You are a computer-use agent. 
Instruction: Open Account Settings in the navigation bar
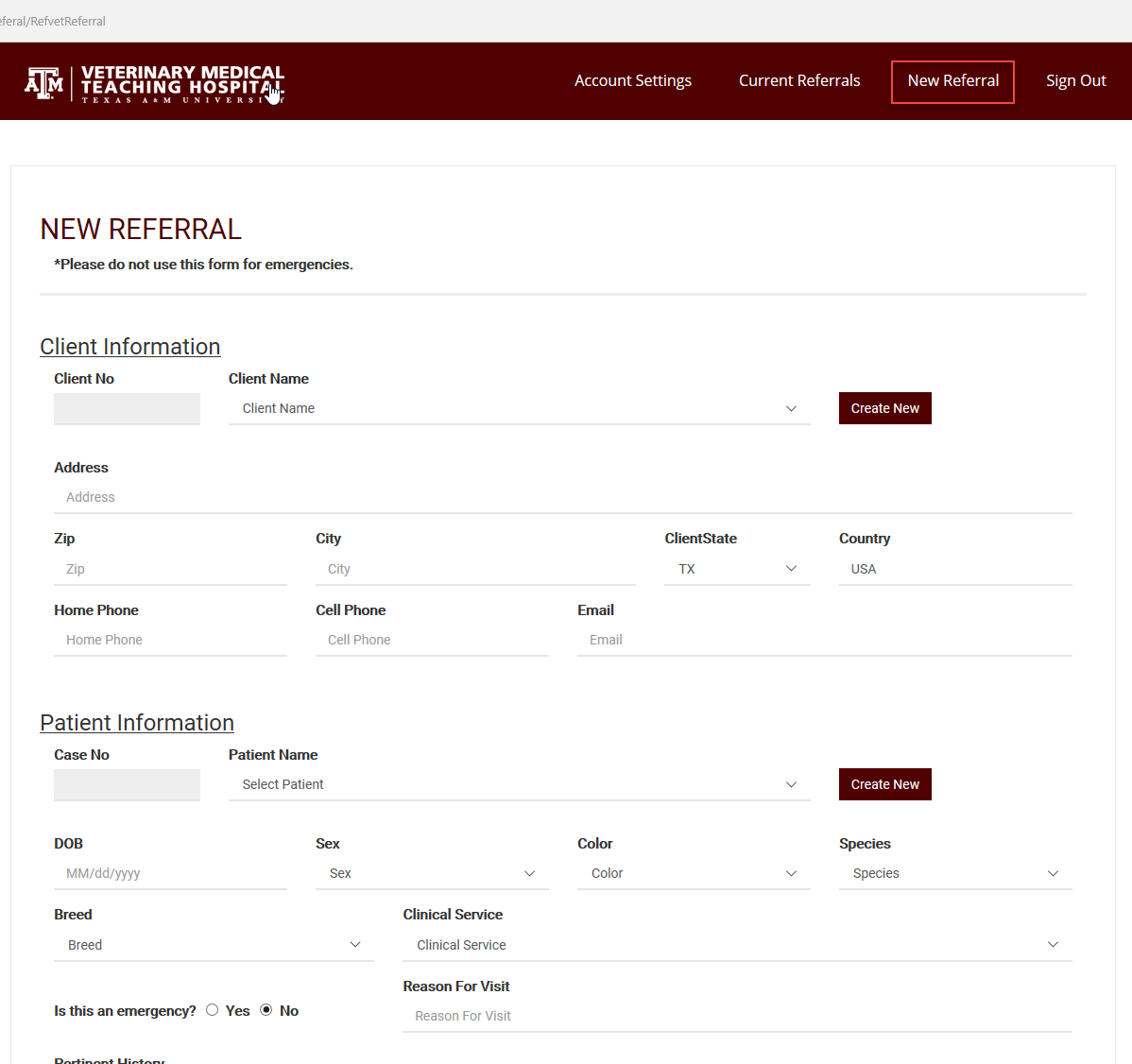[632, 81]
